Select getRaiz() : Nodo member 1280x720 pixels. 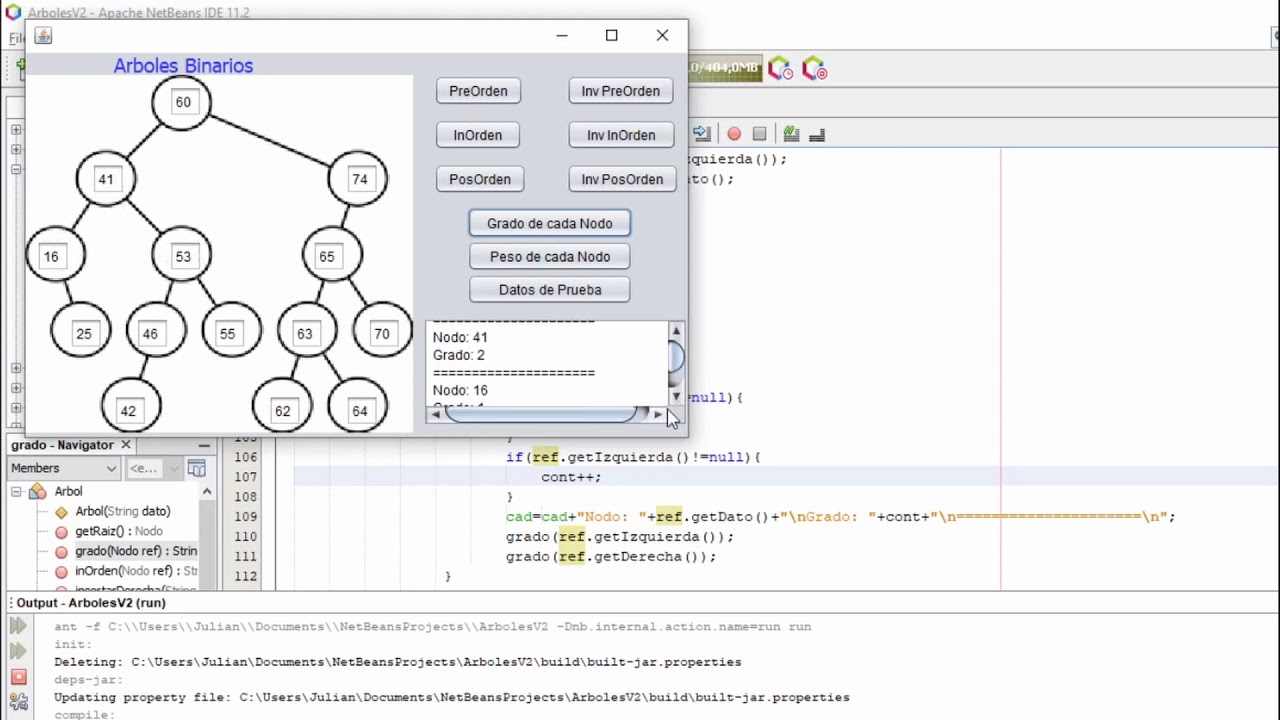point(118,531)
